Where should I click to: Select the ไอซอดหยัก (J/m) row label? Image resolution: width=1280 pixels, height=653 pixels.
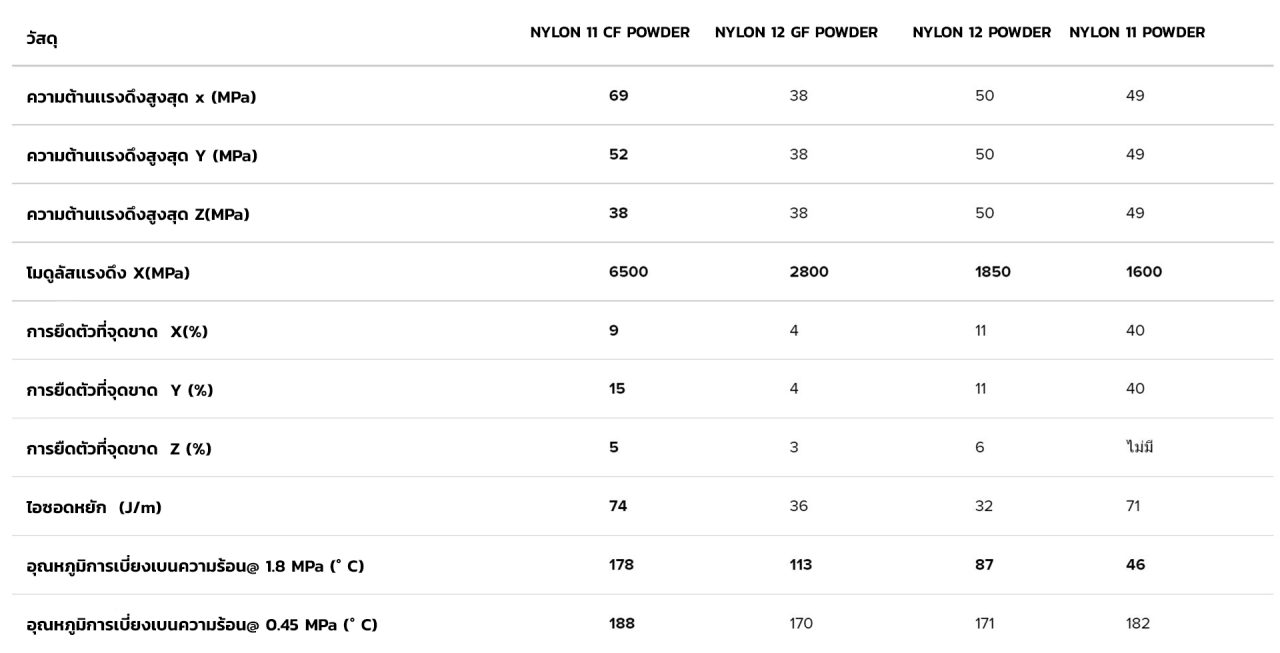pos(94,508)
